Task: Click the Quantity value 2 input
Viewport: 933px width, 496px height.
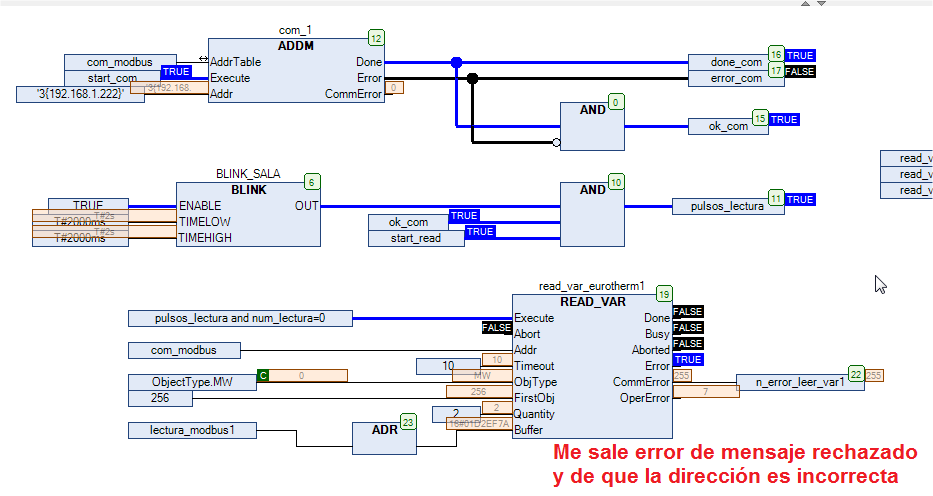Action: [456, 414]
